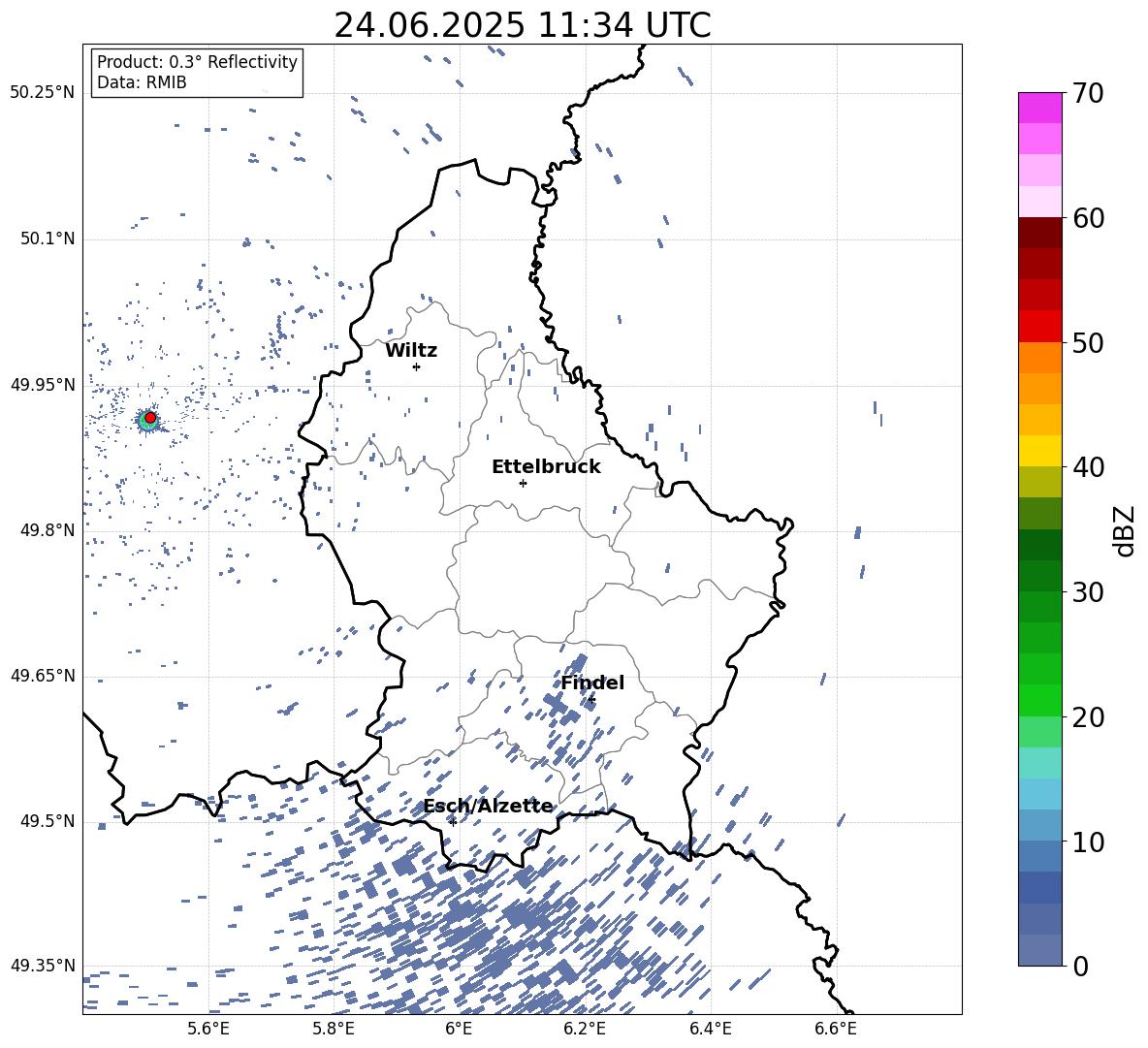Click the 5.8°E longitude label
This screenshot has height=1048, width=1148.
coord(334,1029)
